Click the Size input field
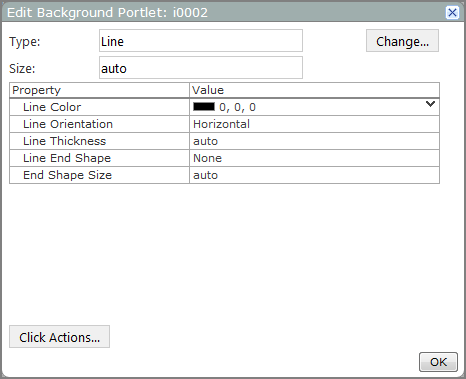 pyautogui.click(x=201, y=68)
